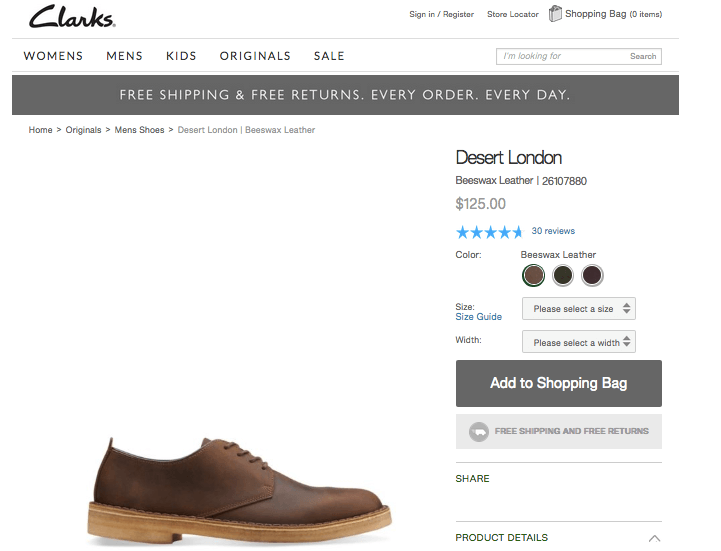The image size is (721, 551).
Task: Open the width selection dropdown
Action: (578, 342)
